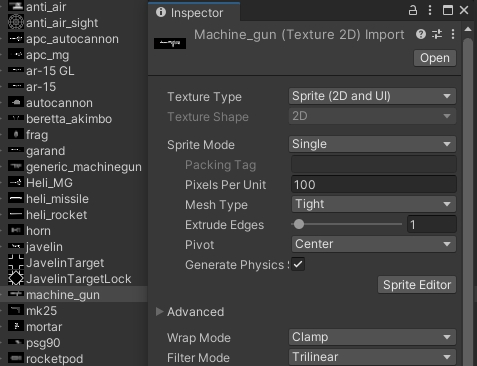Maximize the Inspector panel
The height and width of the screenshot is (366, 477).
(x=448, y=10)
